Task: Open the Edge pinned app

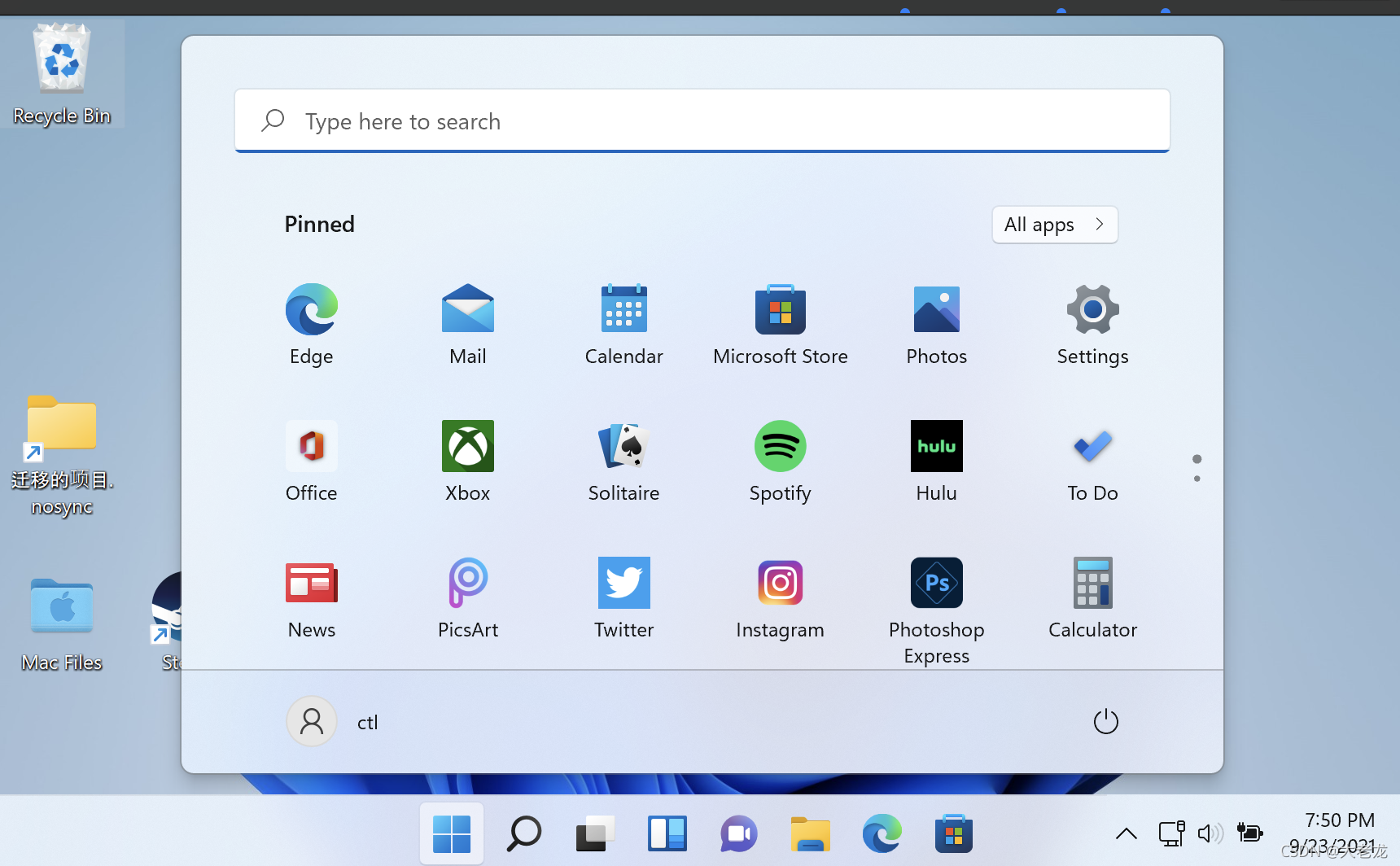Action: click(x=311, y=325)
